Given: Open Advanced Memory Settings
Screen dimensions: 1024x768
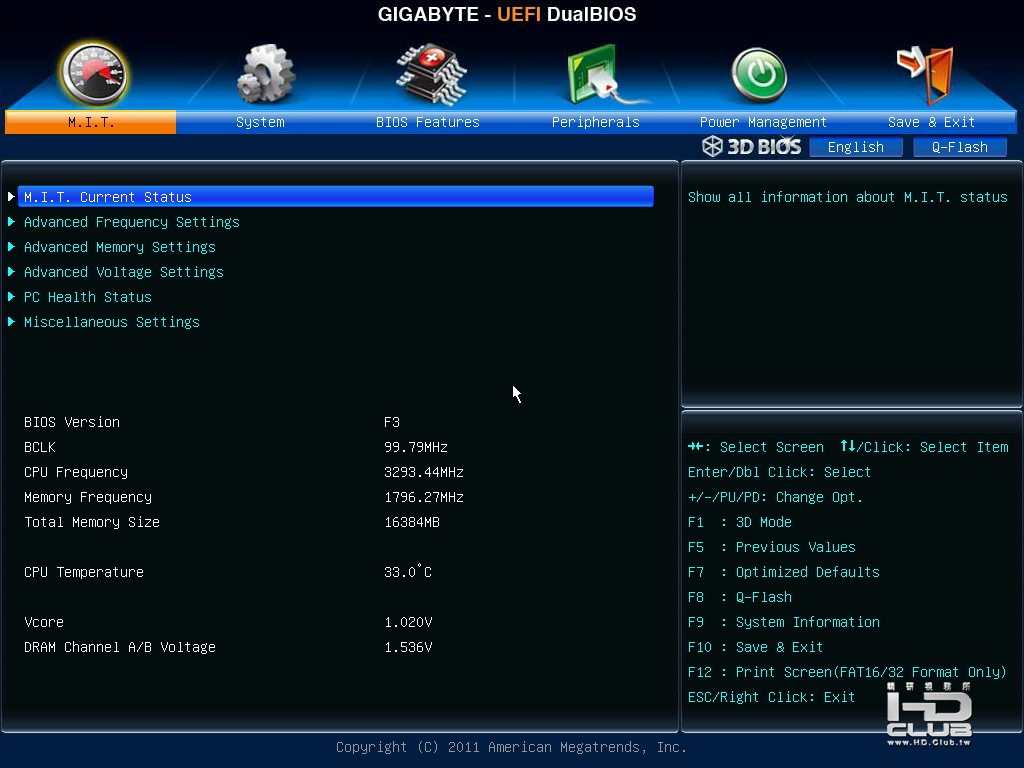Looking at the screenshot, I should 120,247.
